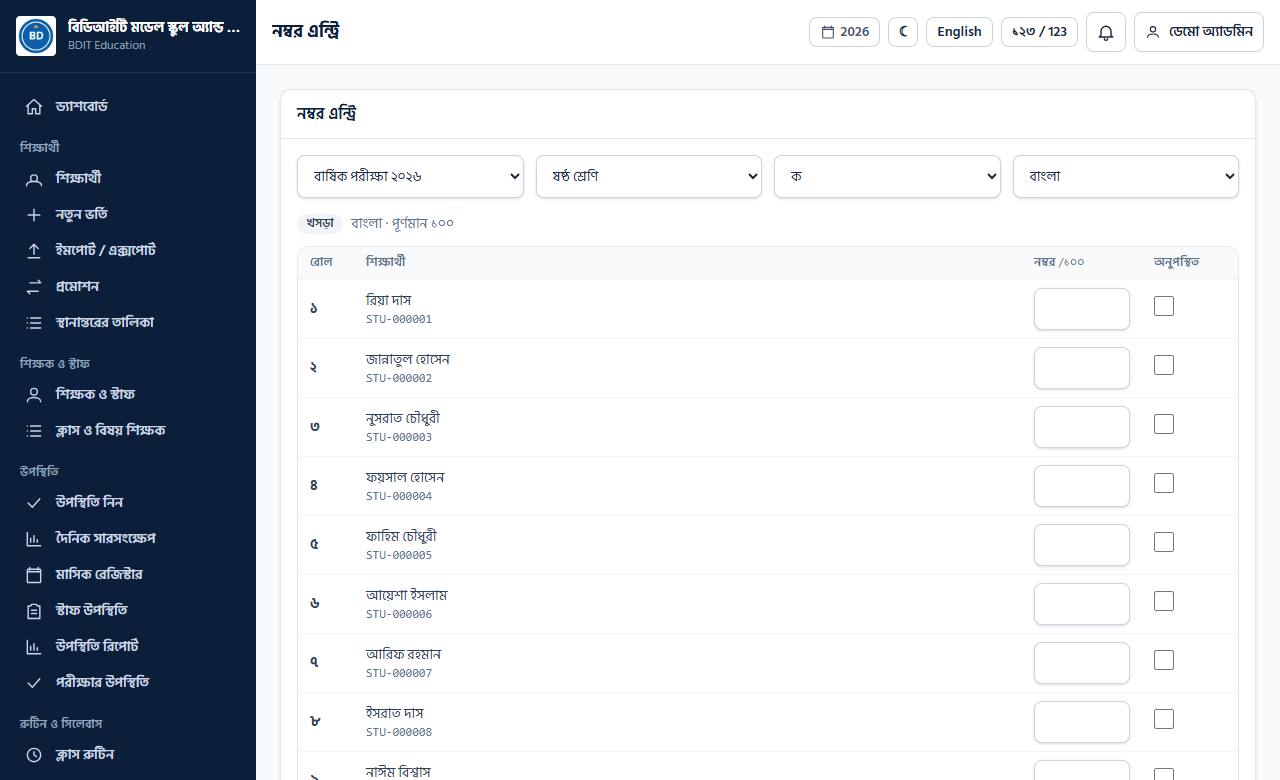Open the ইমপোর্ট / এক্সপোর্ট menu item

click(128, 250)
